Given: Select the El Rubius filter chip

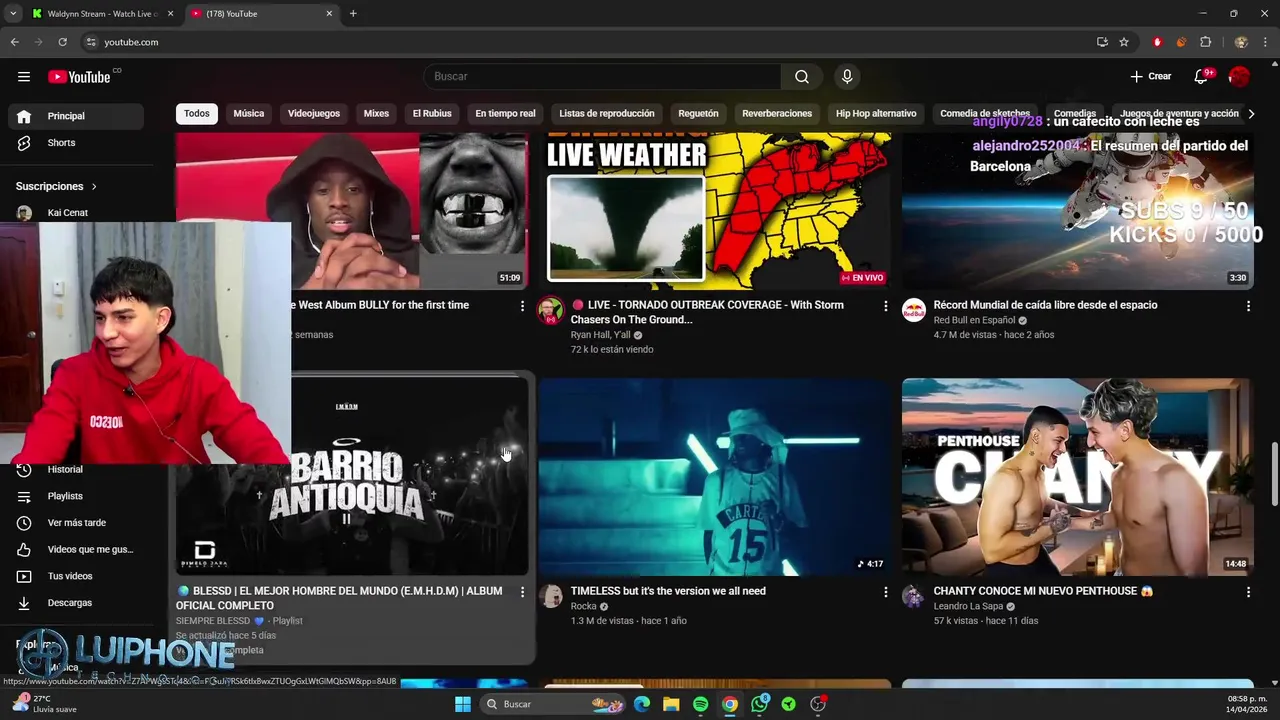Looking at the screenshot, I should tap(432, 114).
